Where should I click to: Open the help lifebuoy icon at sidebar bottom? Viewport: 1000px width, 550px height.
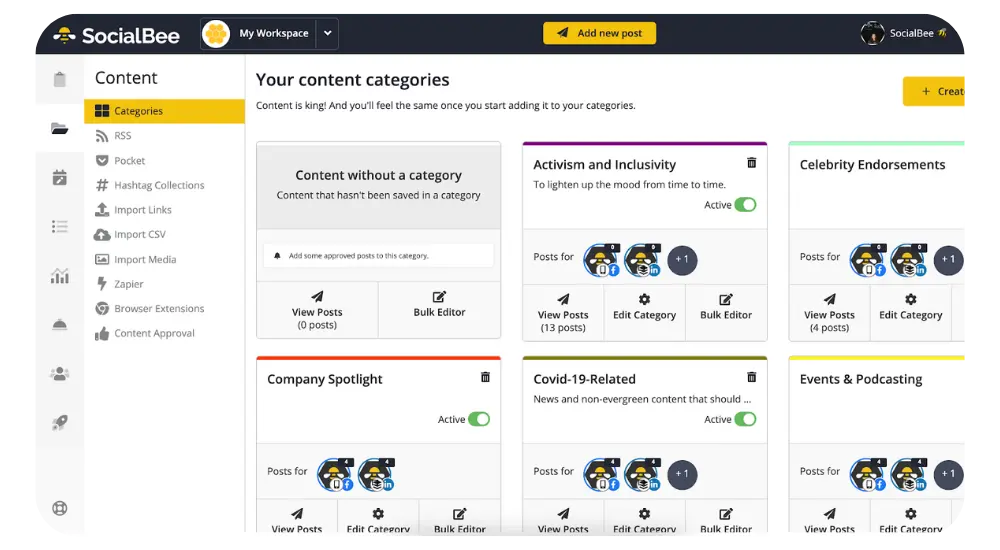tap(59, 508)
